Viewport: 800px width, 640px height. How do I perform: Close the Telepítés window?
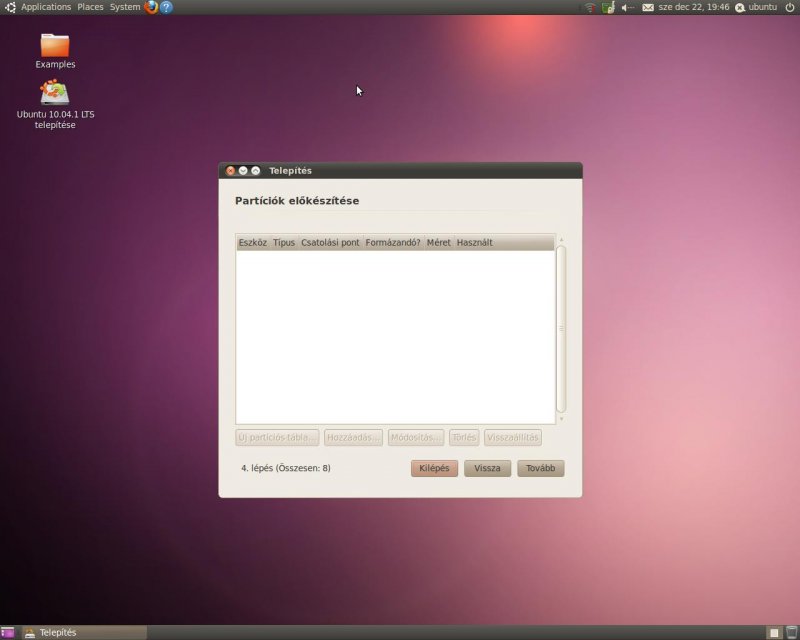pyautogui.click(x=231, y=170)
